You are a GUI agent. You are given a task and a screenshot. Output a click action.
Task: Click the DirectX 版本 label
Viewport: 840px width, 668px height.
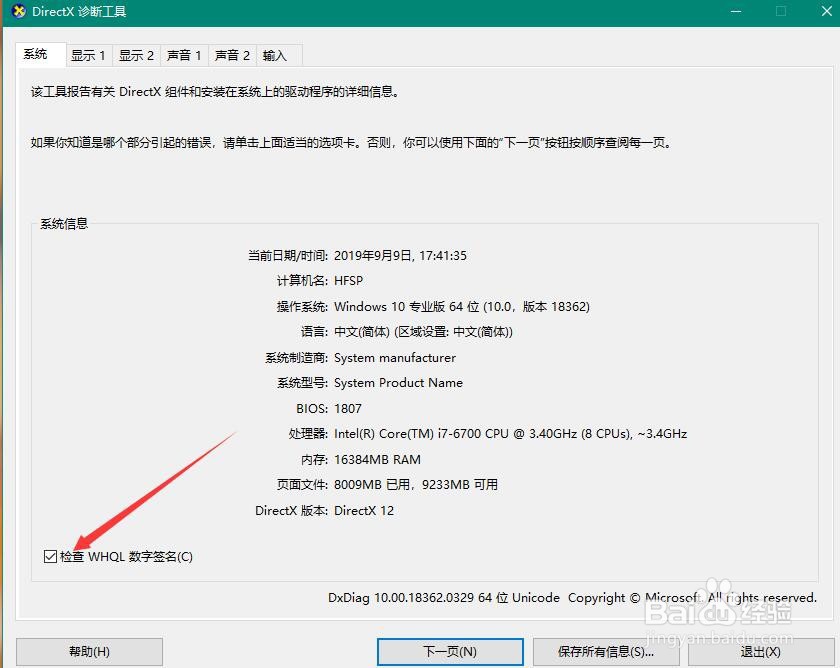click(x=291, y=511)
